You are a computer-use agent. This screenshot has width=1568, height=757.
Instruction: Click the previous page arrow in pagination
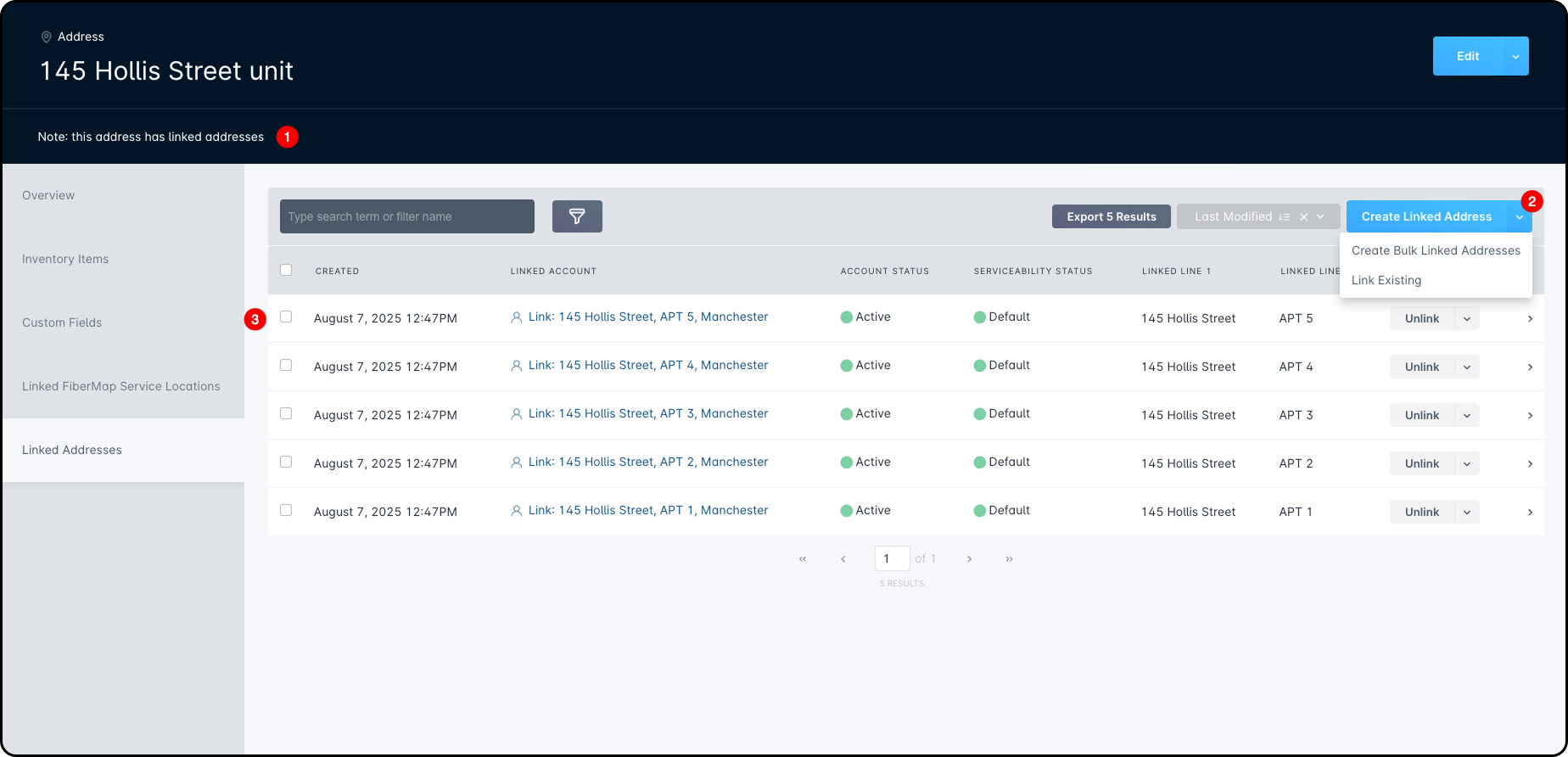843,559
